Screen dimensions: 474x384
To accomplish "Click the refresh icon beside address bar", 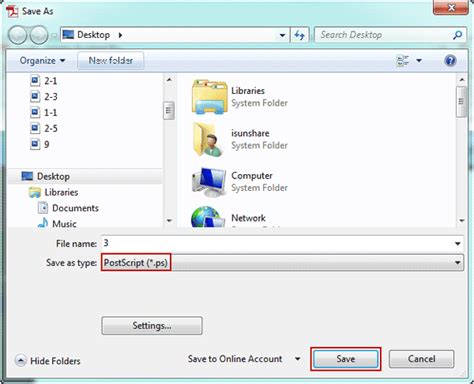I will [x=300, y=35].
